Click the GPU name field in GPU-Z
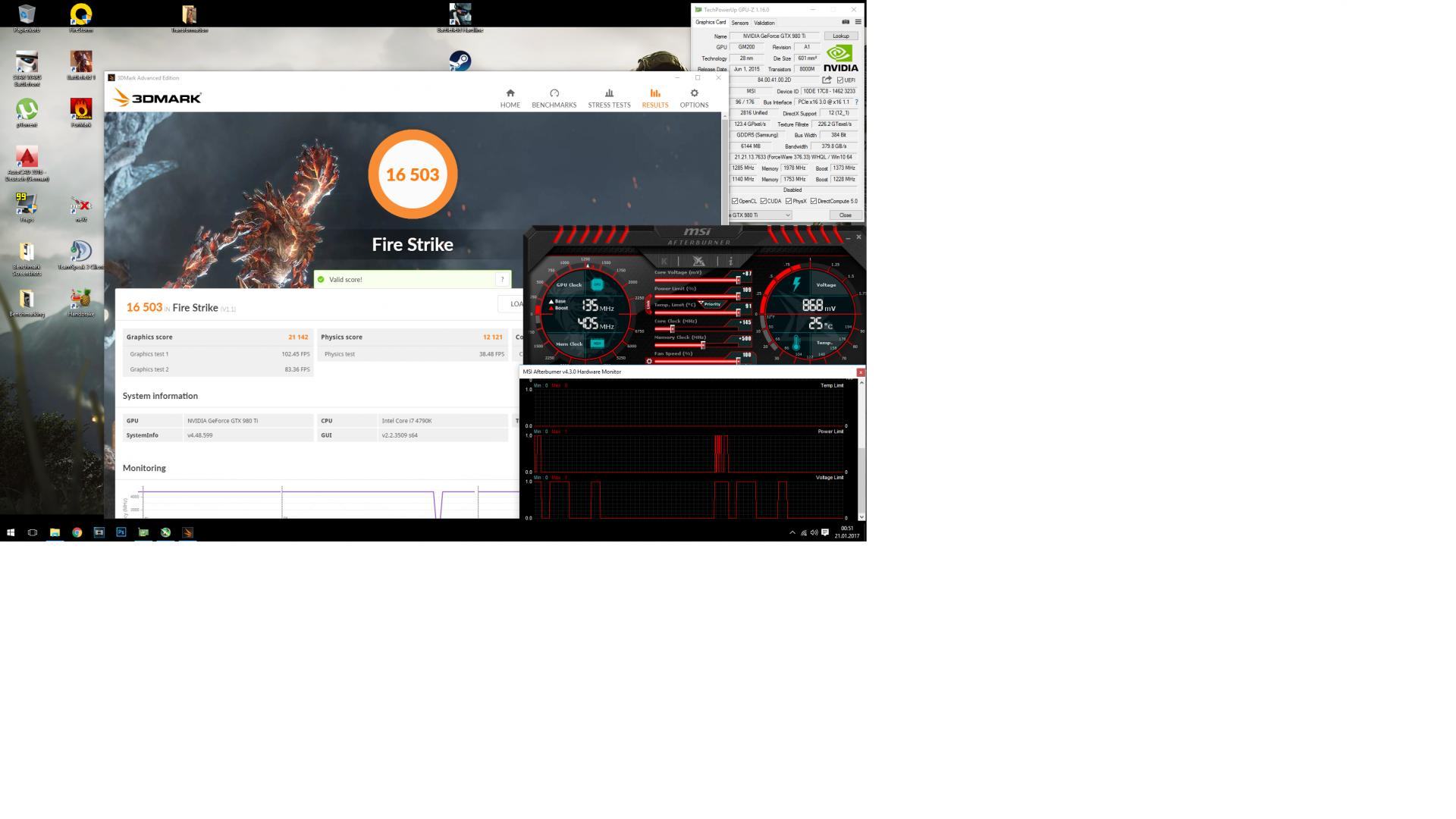This screenshot has height=819, width=1456. [x=774, y=36]
